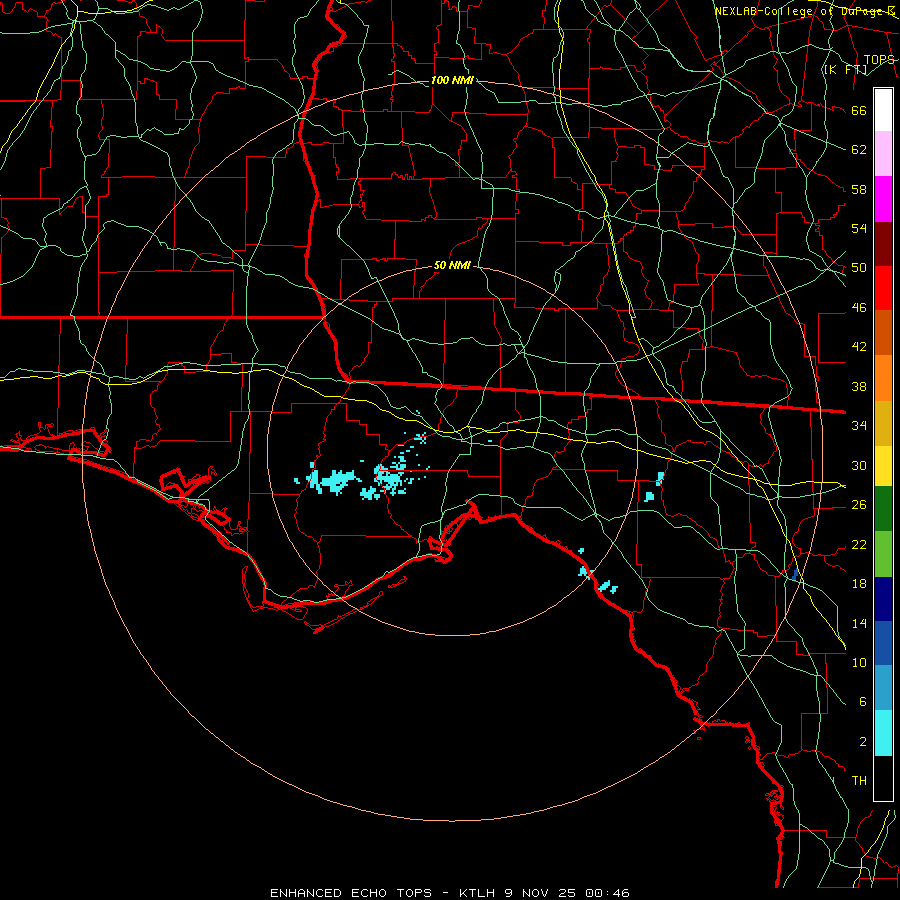Click the "TH" threshold label
The height and width of the screenshot is (900, 900).
coord(859,780)
